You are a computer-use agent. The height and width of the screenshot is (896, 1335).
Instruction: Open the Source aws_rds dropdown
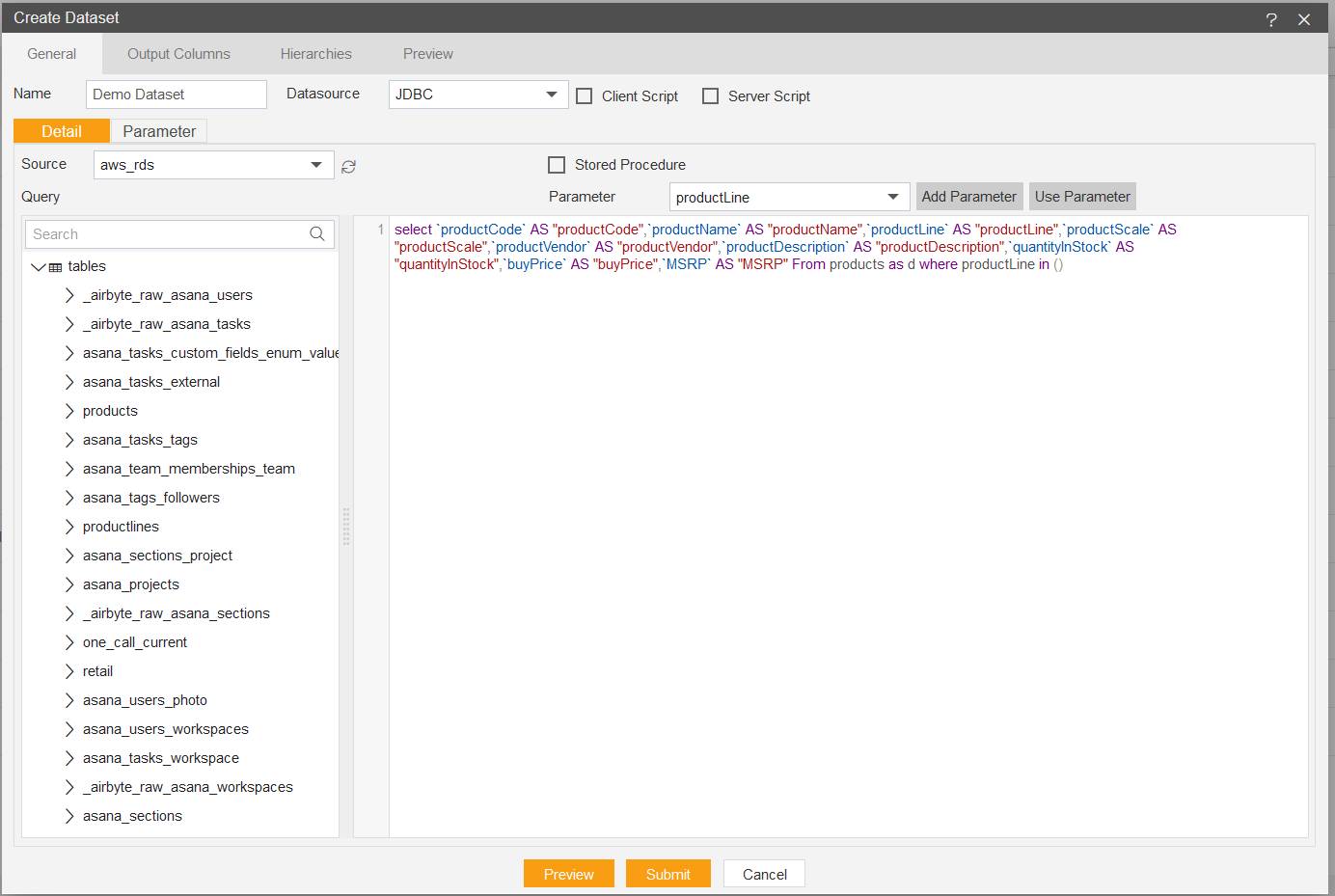click(214, 165)
